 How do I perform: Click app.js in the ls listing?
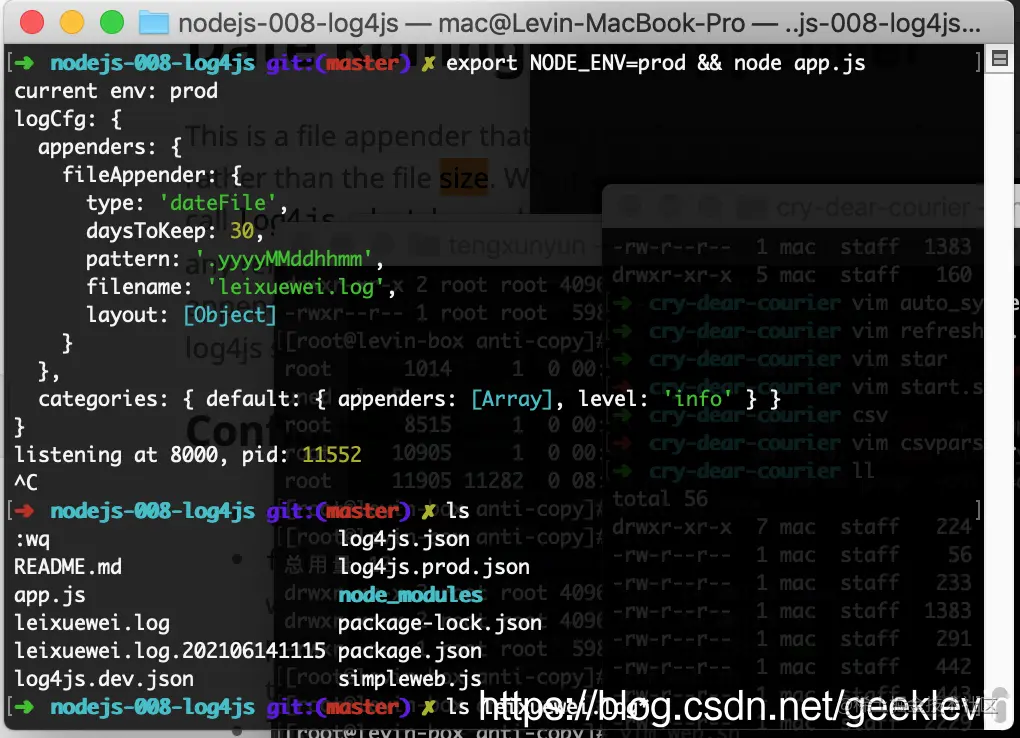click(x=49, y=595)
